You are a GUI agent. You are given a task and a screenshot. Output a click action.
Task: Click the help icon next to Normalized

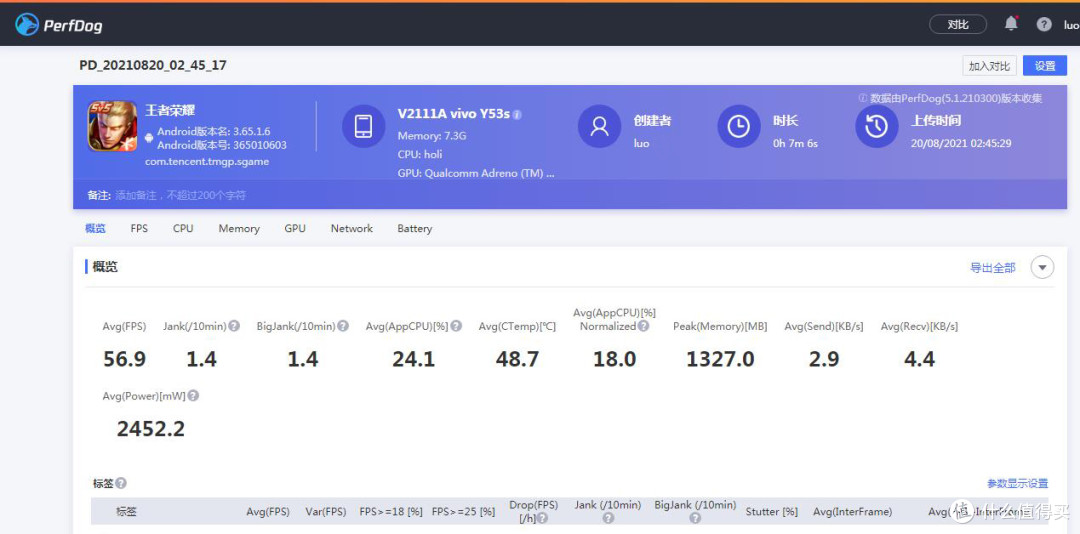(643, 326)
